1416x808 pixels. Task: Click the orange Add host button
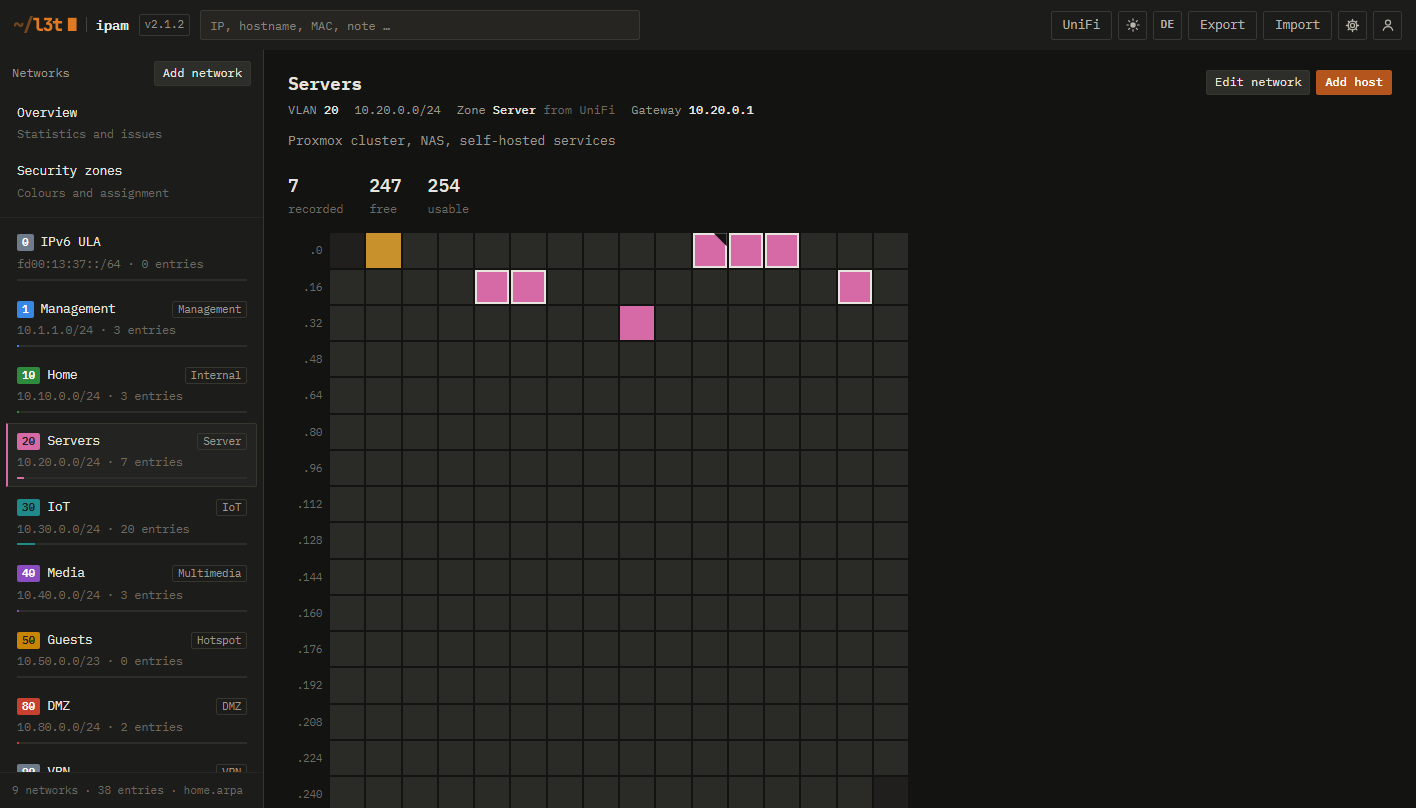[1354, 82]
